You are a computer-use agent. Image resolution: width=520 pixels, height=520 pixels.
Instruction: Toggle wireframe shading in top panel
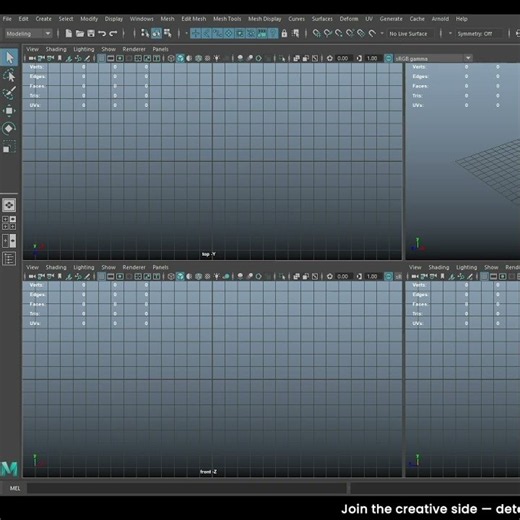point(171,59)
